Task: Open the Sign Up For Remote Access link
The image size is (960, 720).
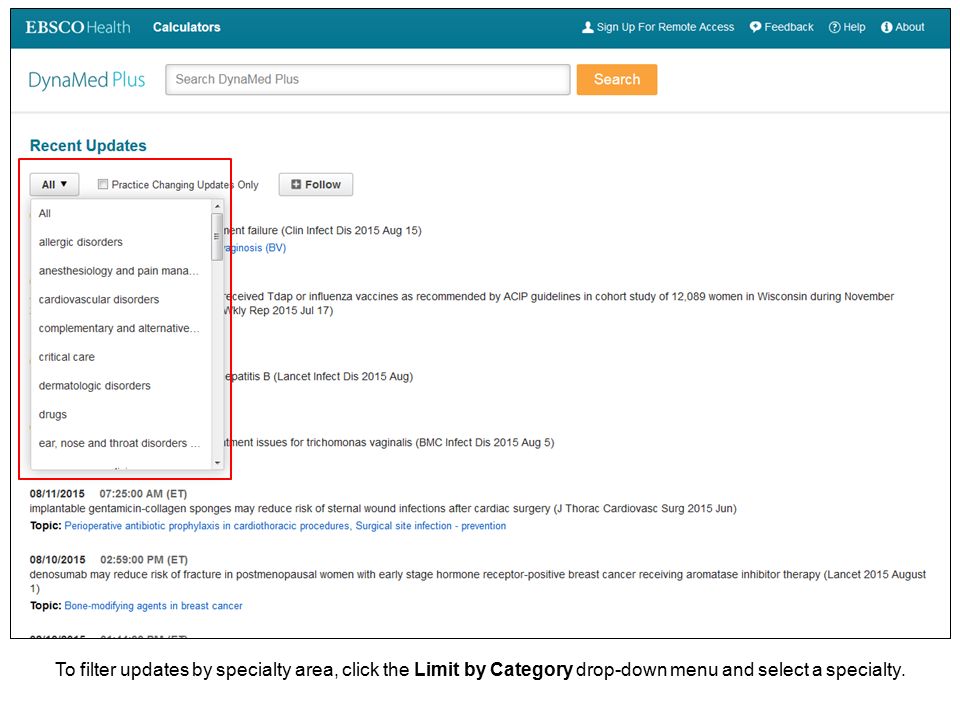Action: (x=665, y=27)
